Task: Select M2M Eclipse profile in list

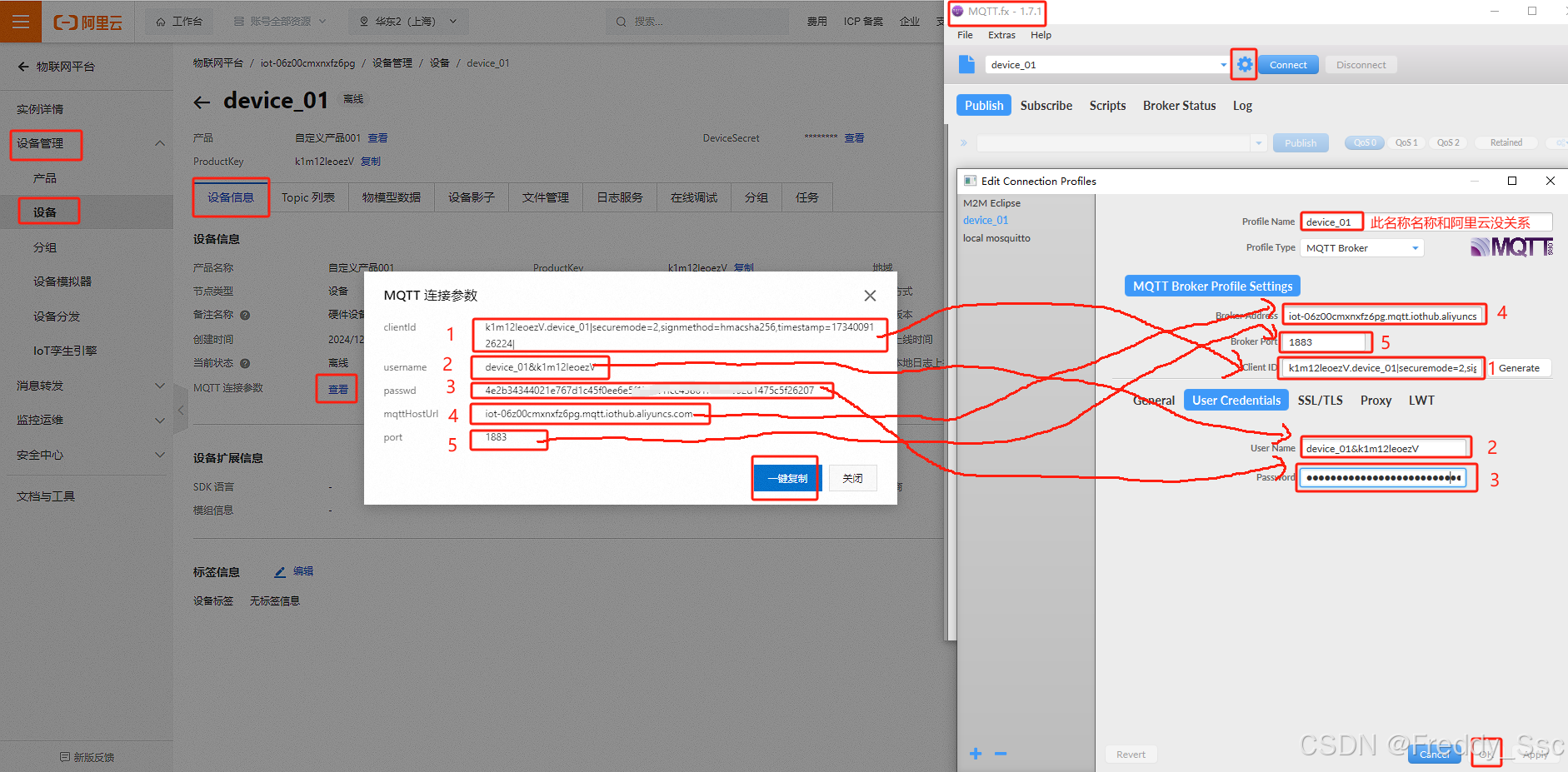Action: tap(991, 203)
